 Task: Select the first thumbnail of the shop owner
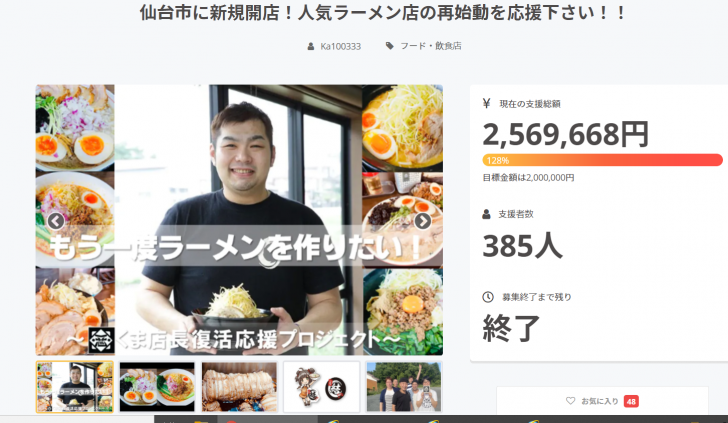pos(75,387)
